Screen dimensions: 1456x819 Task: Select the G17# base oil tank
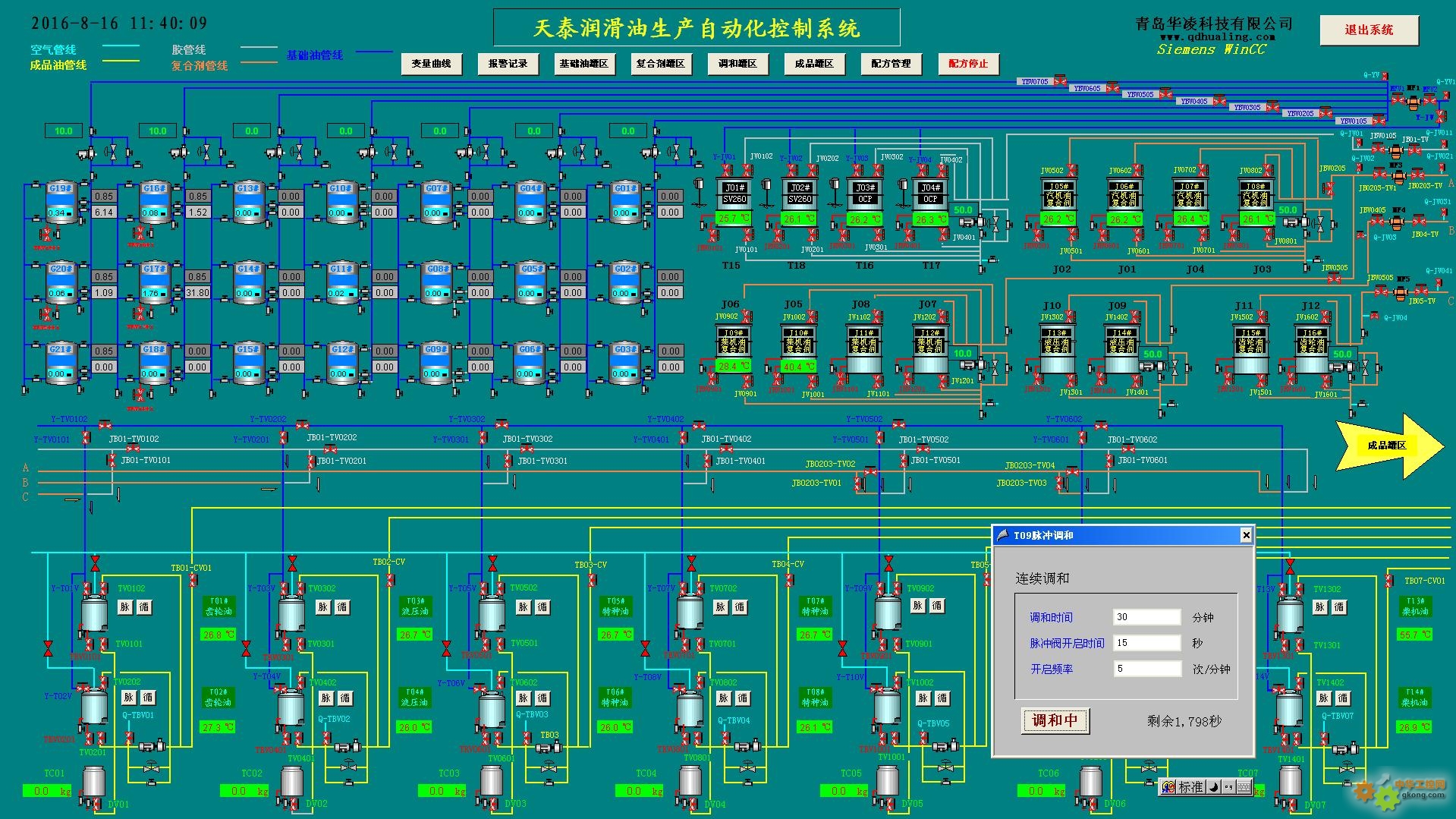pos(154,283)
